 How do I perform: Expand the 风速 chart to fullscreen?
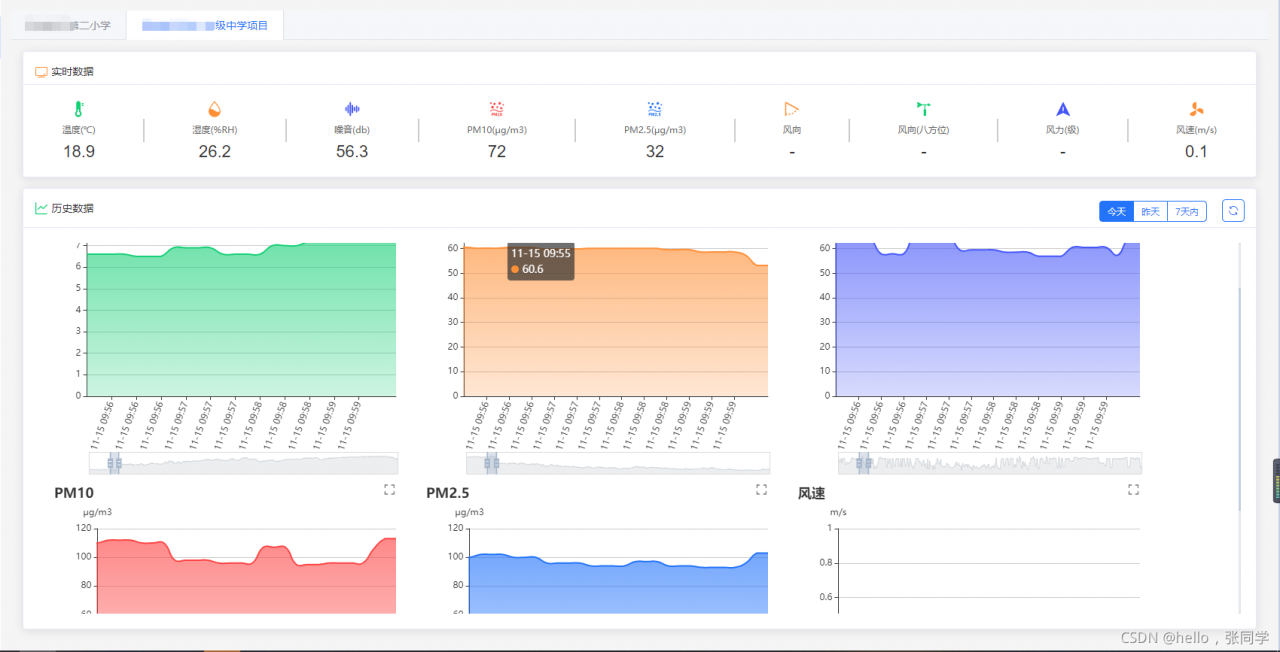coord(1133,490)
